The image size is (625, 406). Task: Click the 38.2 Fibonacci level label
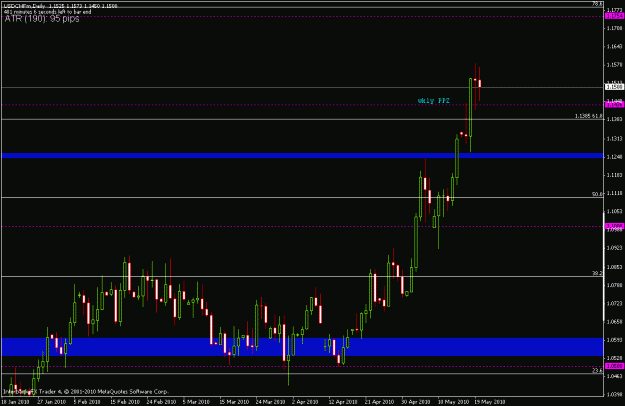597,273
